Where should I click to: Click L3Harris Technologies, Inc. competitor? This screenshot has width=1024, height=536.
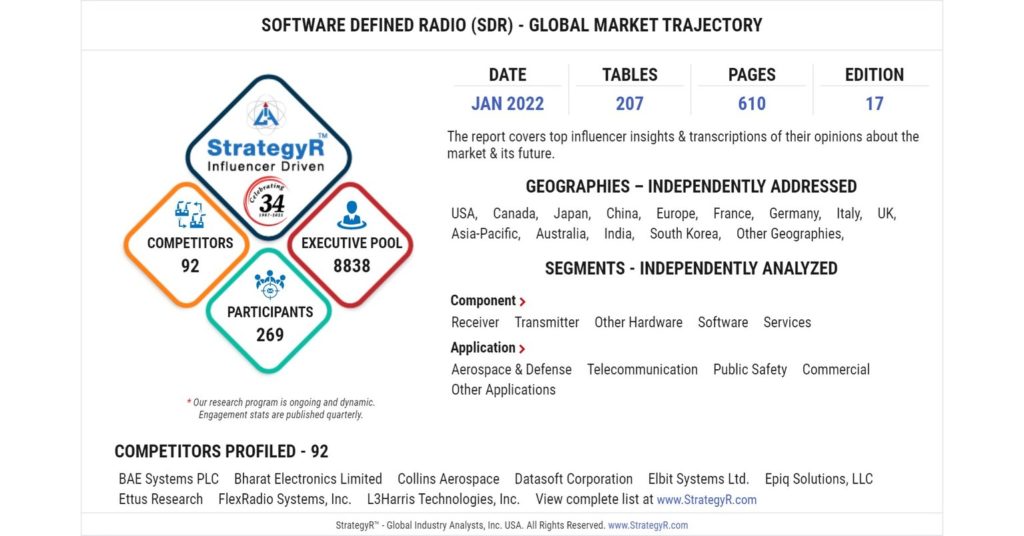tap(443, 499)
